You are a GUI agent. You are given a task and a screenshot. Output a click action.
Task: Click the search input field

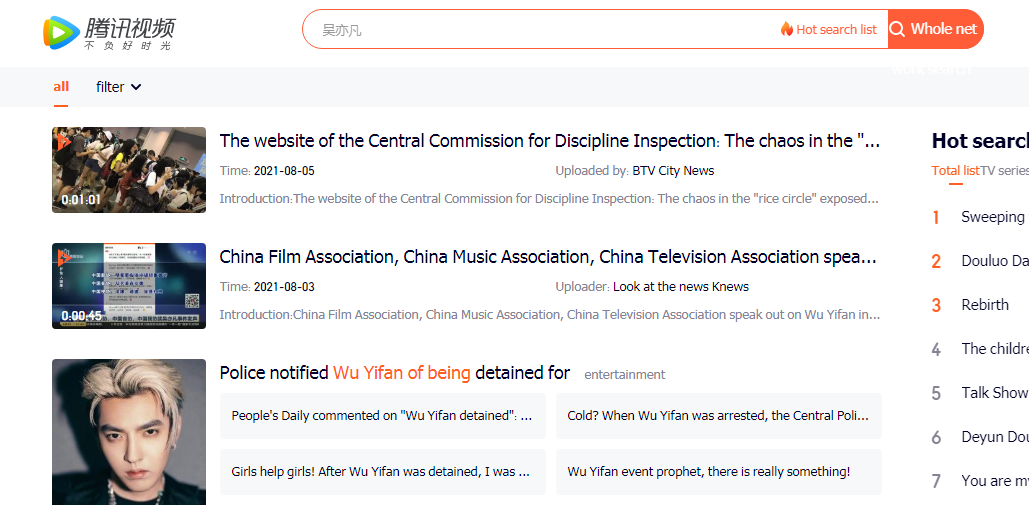pos(540,30)
